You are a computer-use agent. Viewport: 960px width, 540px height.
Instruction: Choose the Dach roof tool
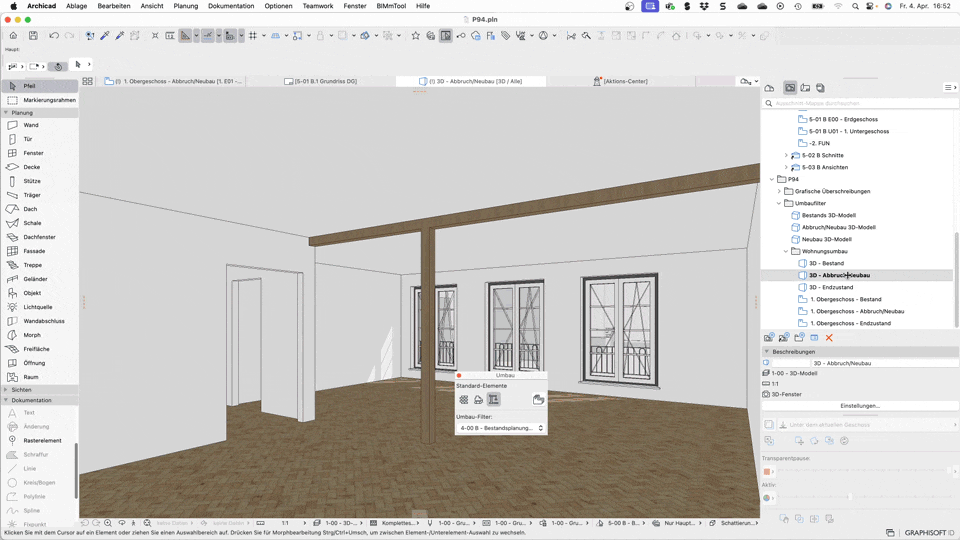click(x=40, y=209)
